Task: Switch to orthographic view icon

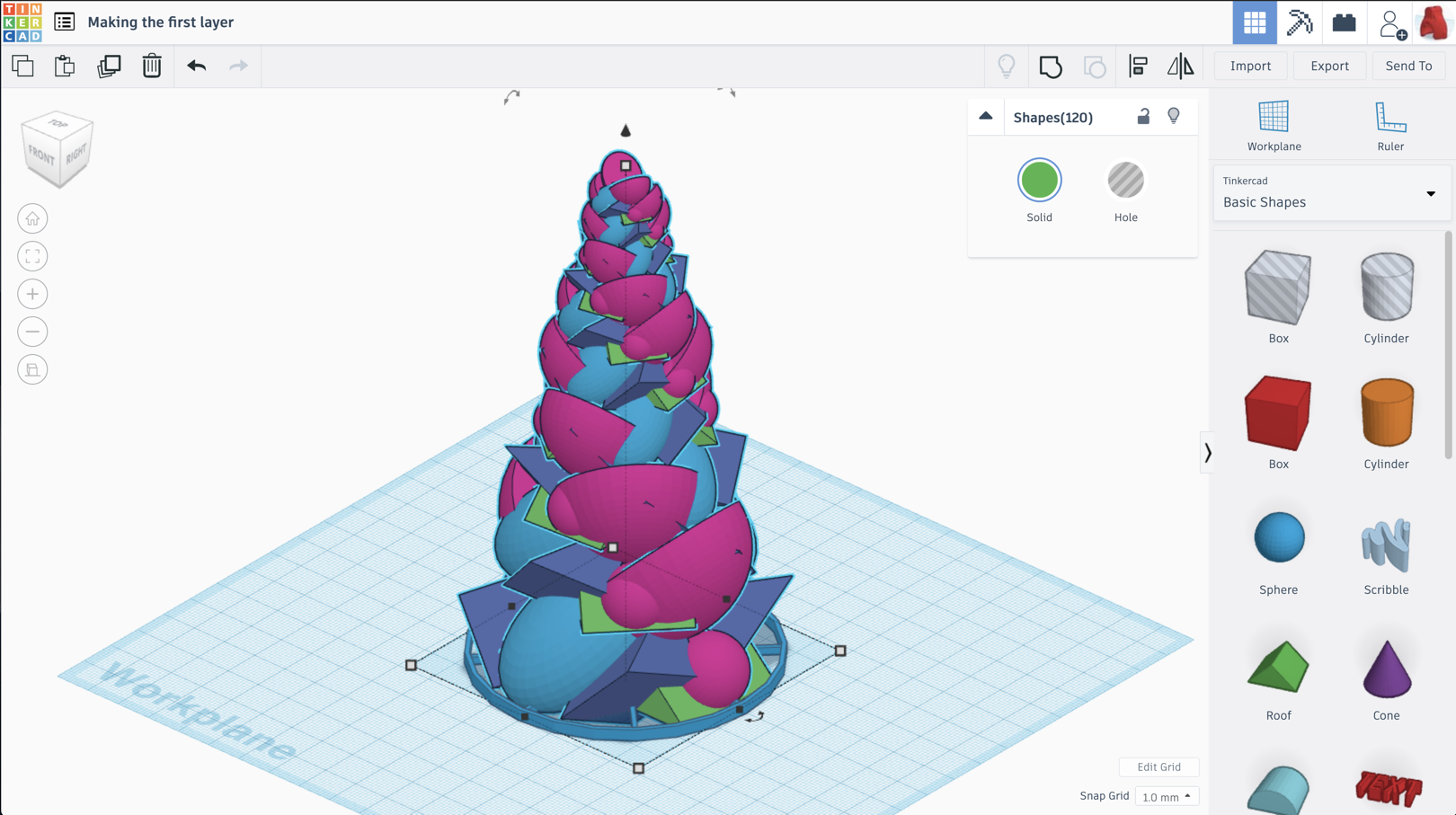Action: click(x=32, y=369)
